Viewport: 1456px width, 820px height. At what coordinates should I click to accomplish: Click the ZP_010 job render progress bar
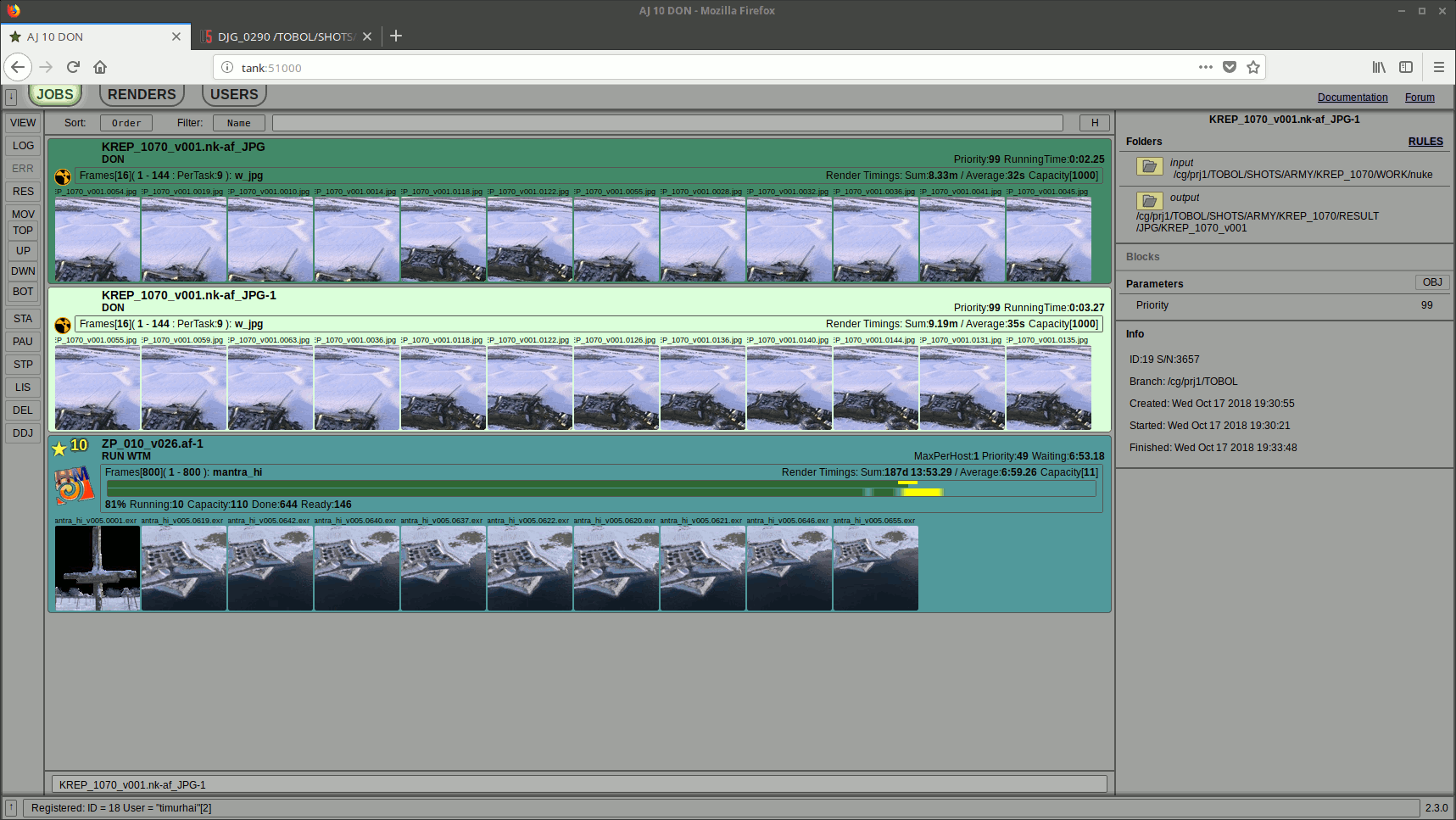pyautogui.click(x=600, y=489)
